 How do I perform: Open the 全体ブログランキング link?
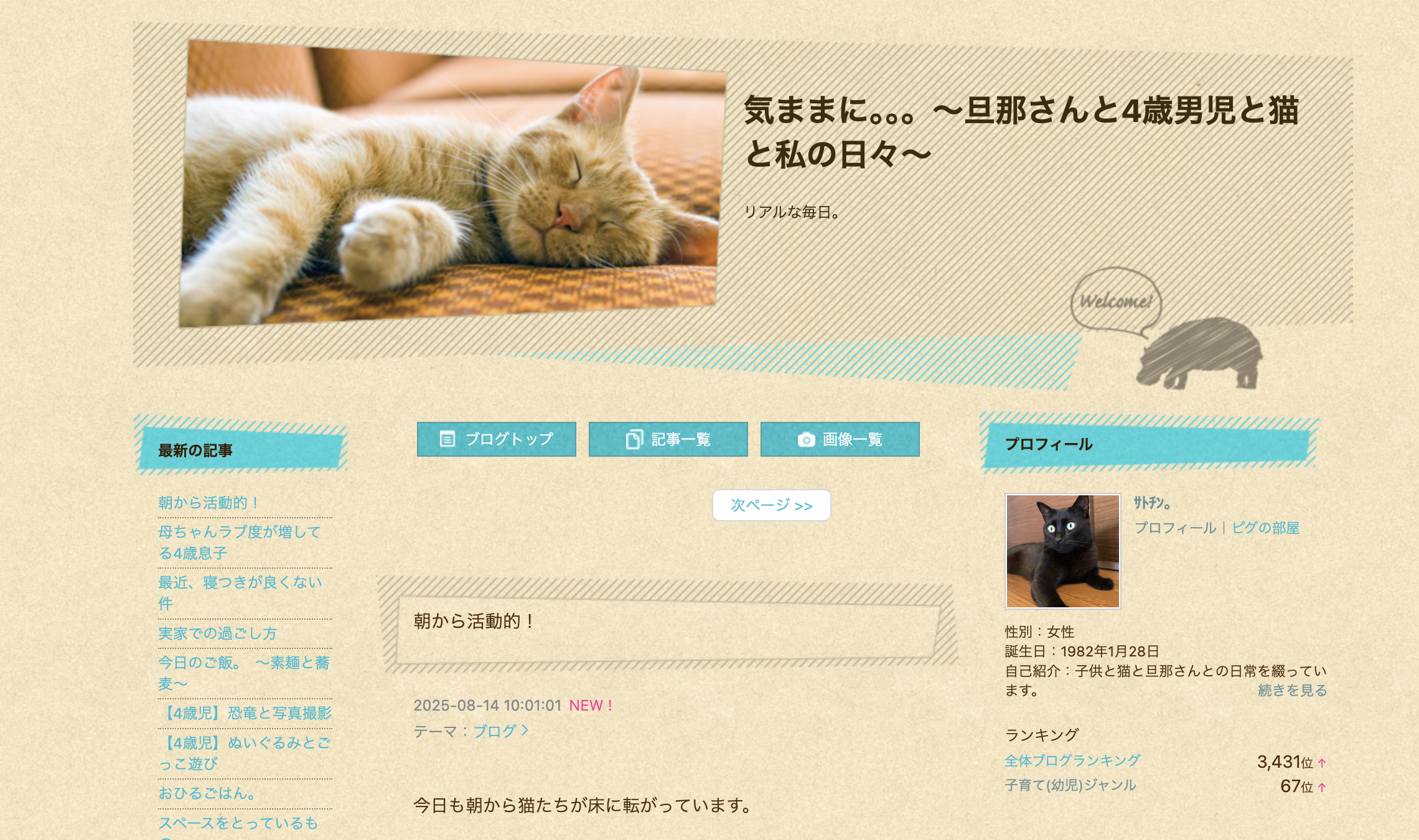point(1072,760)
